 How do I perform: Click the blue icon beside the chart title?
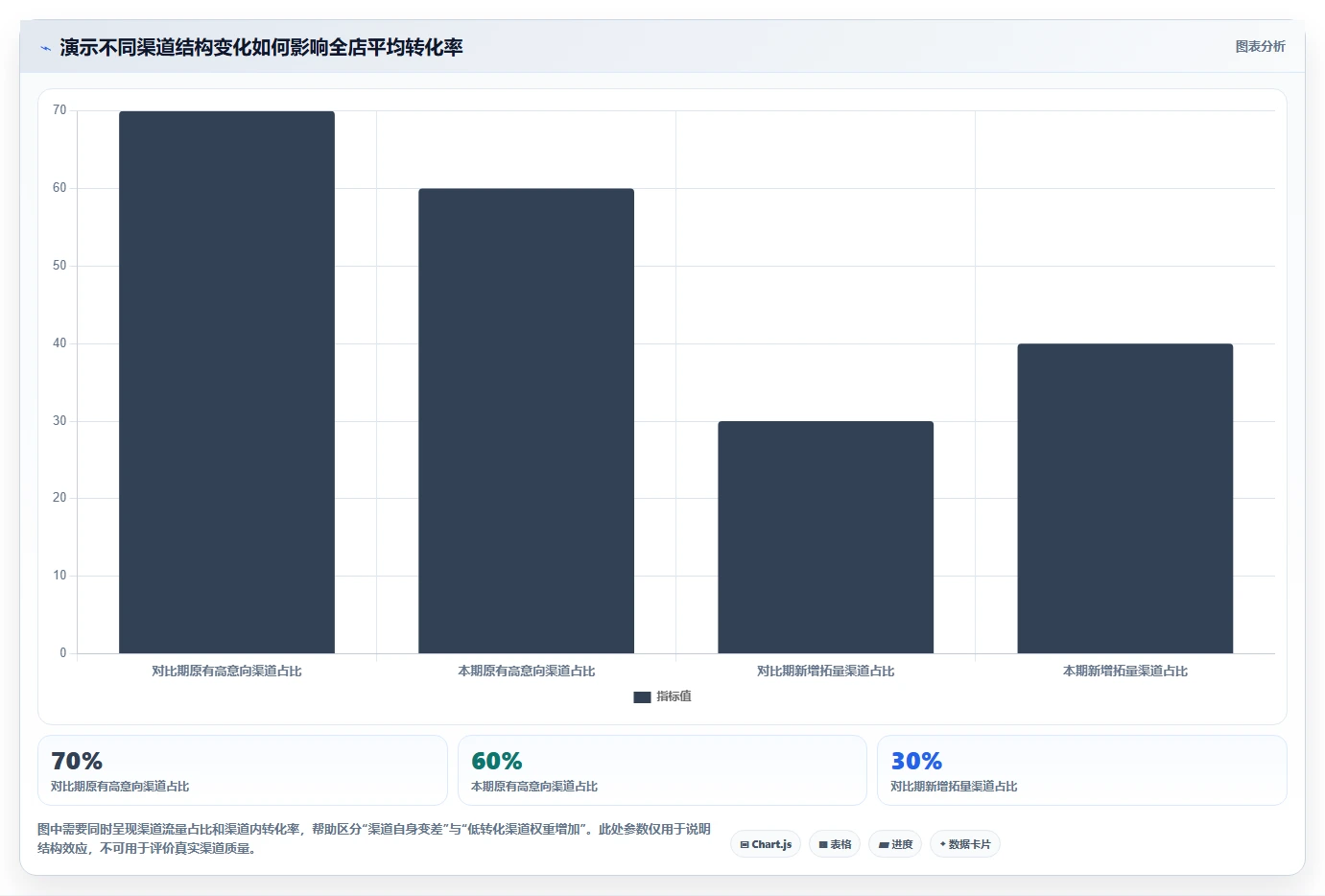tap(45, 48)
